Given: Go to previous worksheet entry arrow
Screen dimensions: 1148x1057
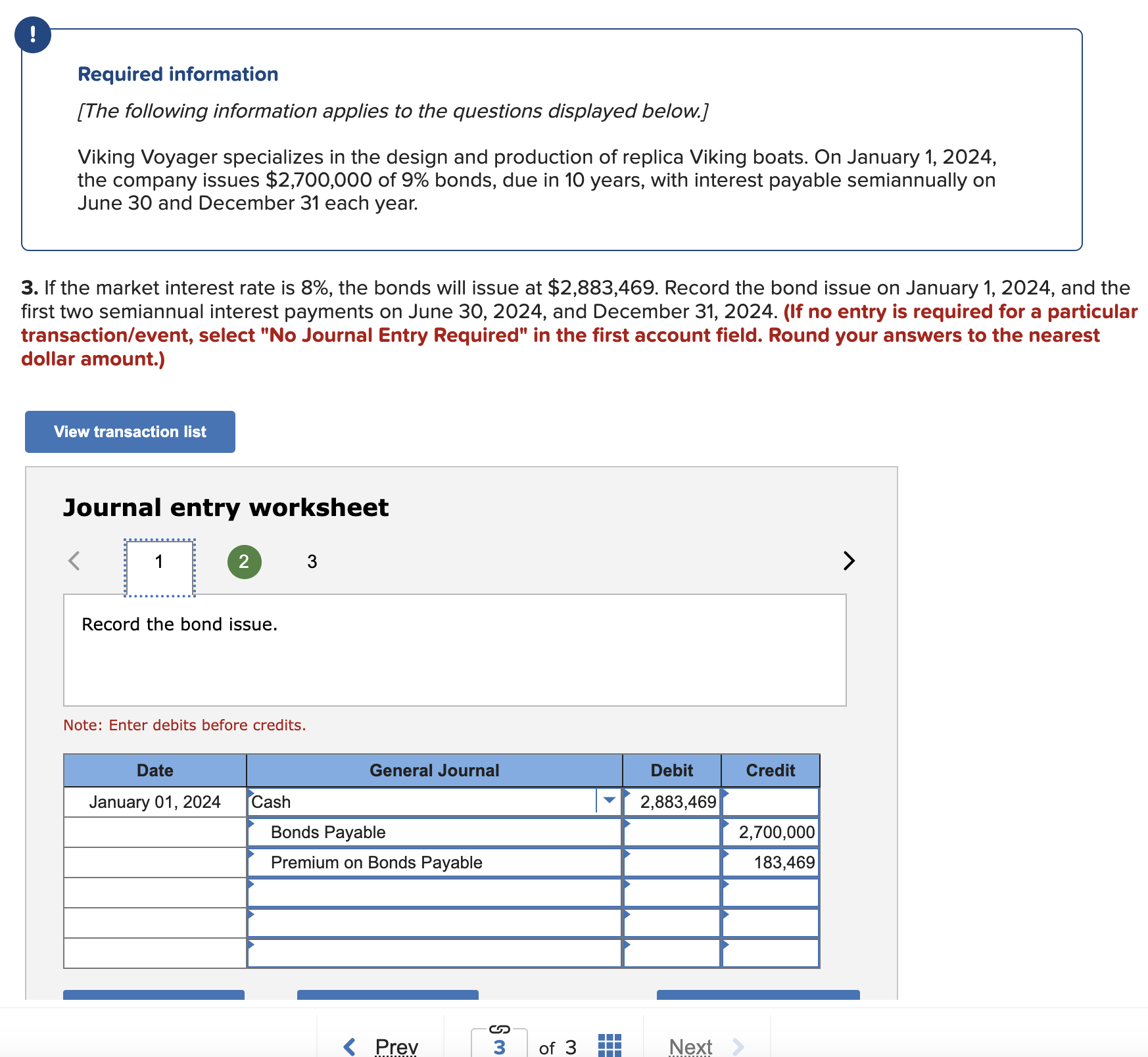Looking at the screenshot, I should pos(74,561).
